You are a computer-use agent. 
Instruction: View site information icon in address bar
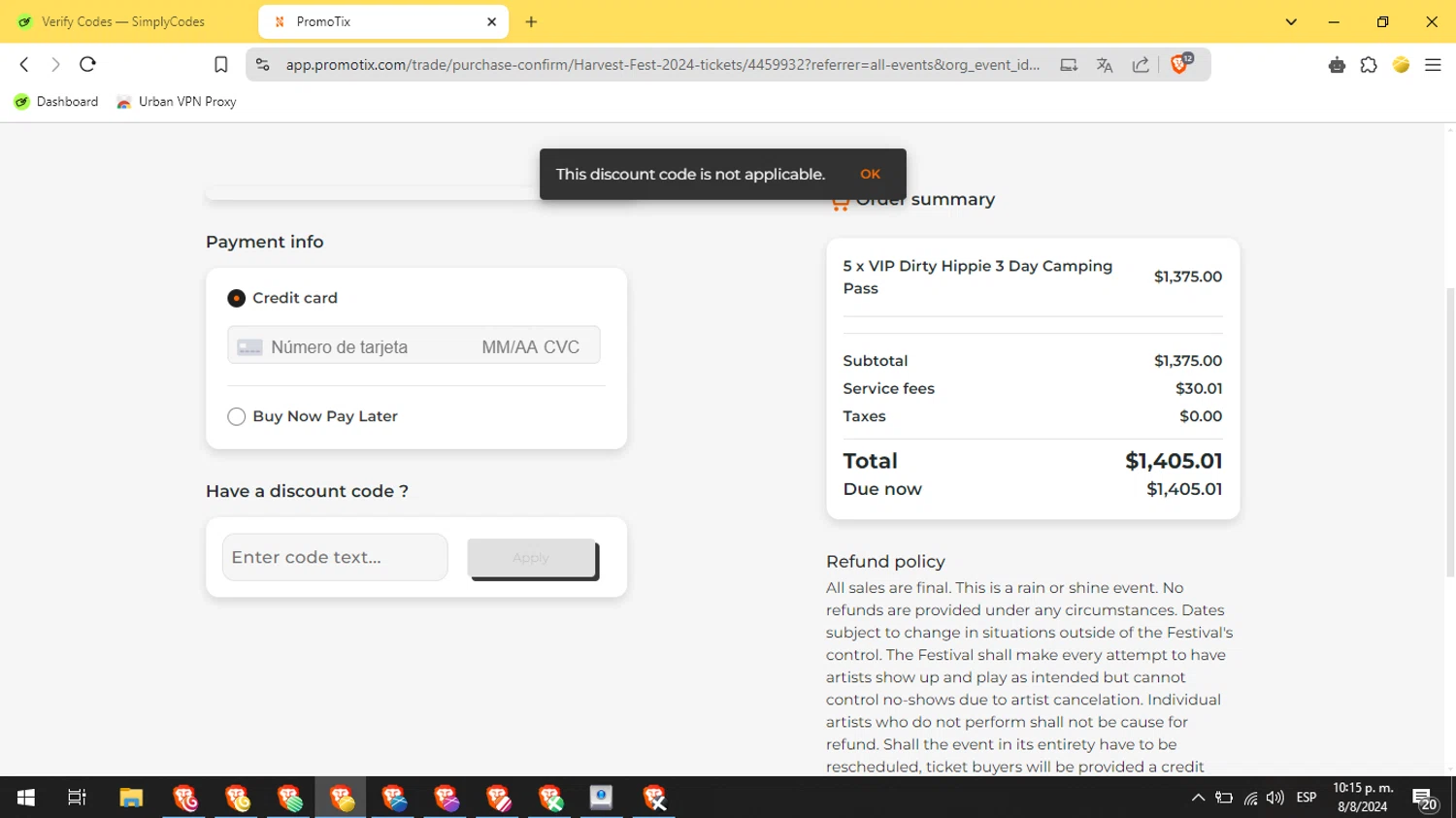click(x=262, y=65)
